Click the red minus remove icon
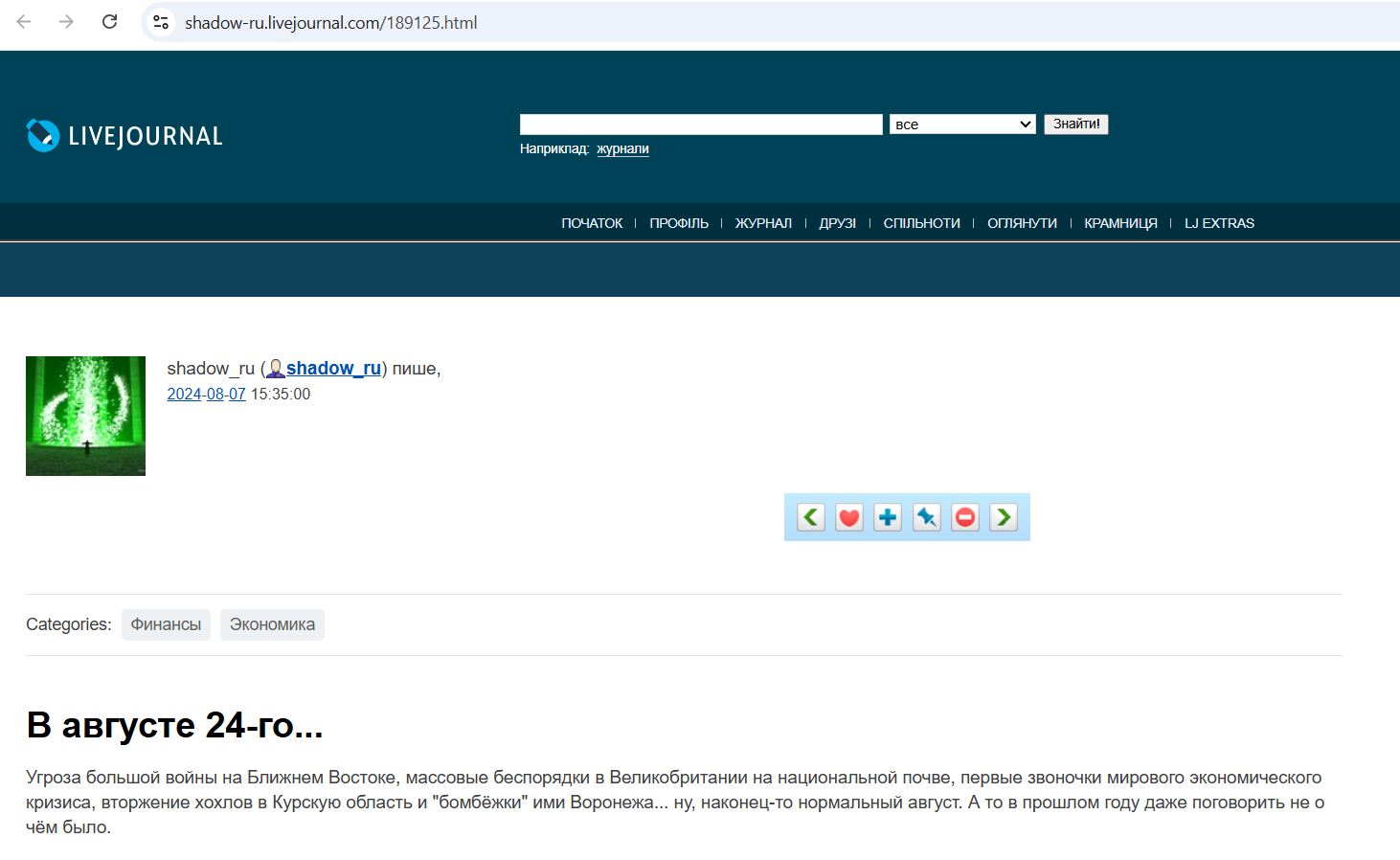Viewport: 1400px width, 860px height. (x=965, y=517)
